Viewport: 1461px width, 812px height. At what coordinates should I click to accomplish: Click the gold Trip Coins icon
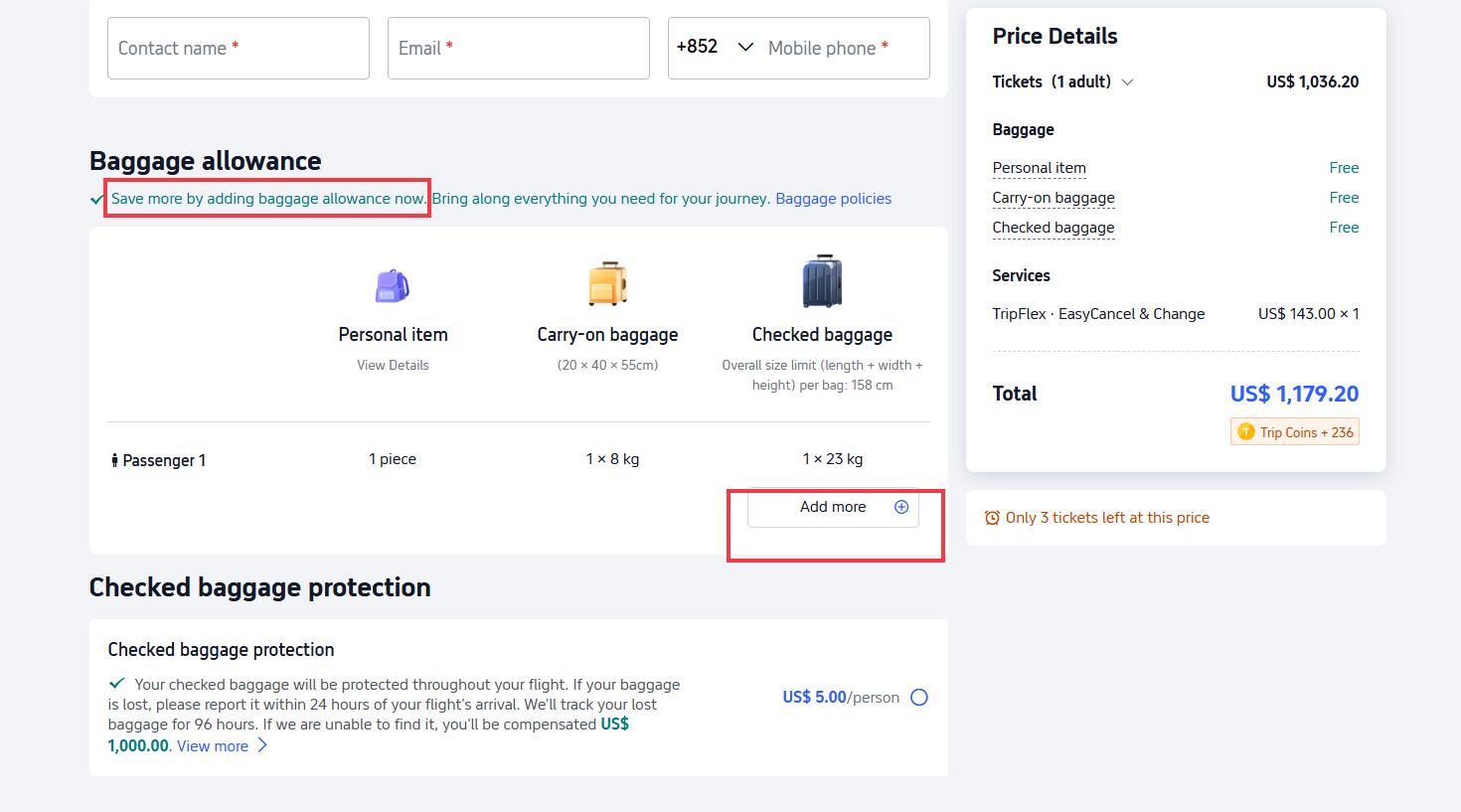point(1246,432)
